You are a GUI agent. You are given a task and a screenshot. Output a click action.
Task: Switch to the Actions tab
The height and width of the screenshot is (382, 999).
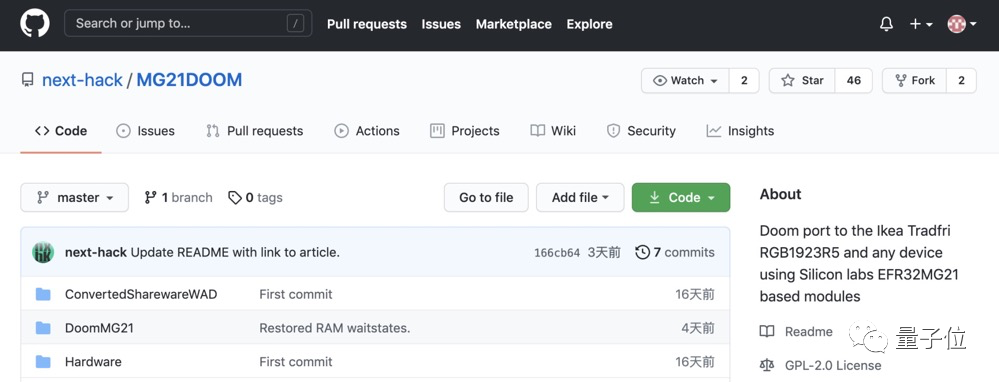367,131
